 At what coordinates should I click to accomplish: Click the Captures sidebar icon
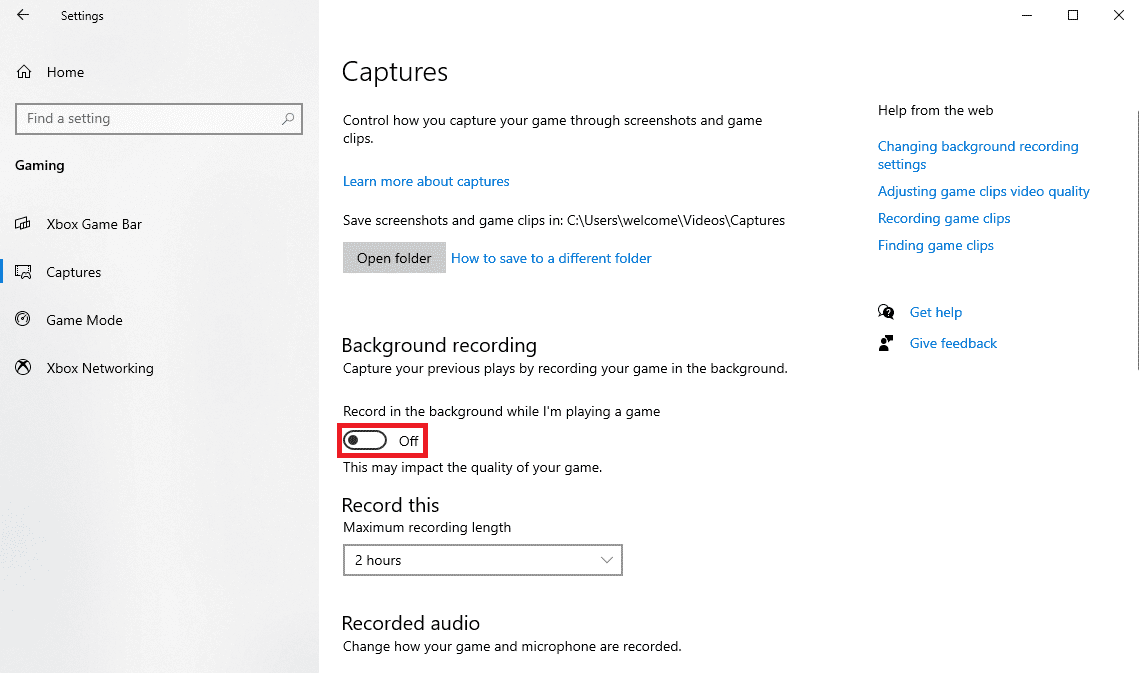click(x=24, y=272)
